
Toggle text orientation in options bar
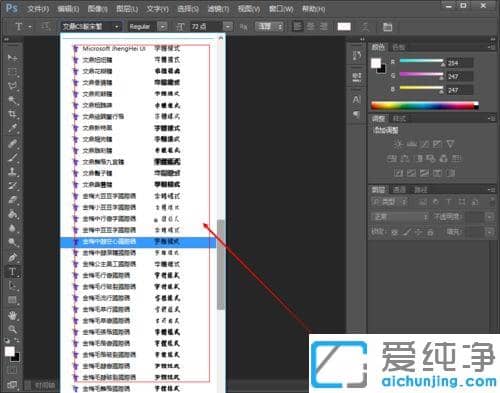point(45,26)
